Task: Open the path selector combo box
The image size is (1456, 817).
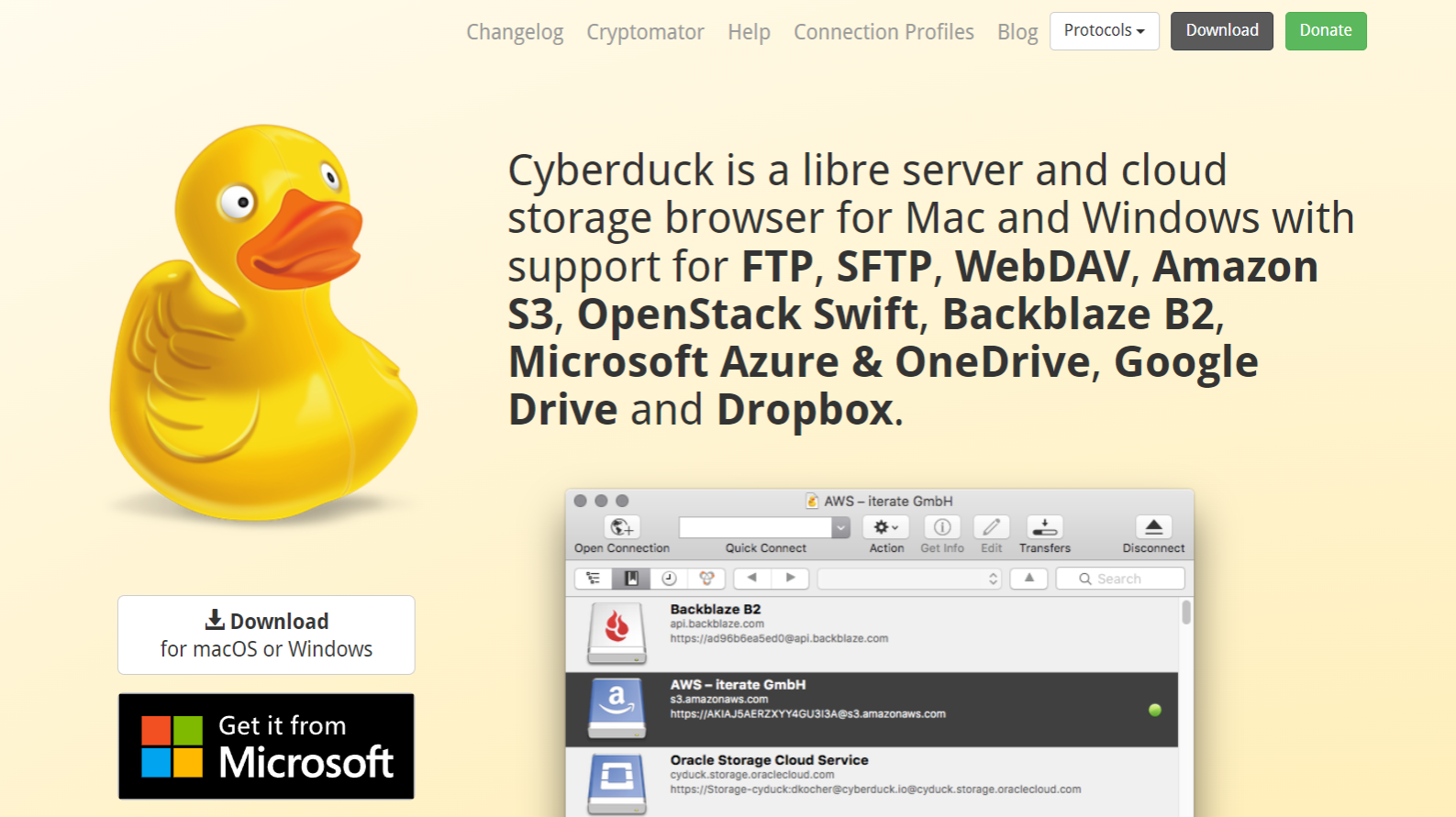Action: click(x=908, y=579)
